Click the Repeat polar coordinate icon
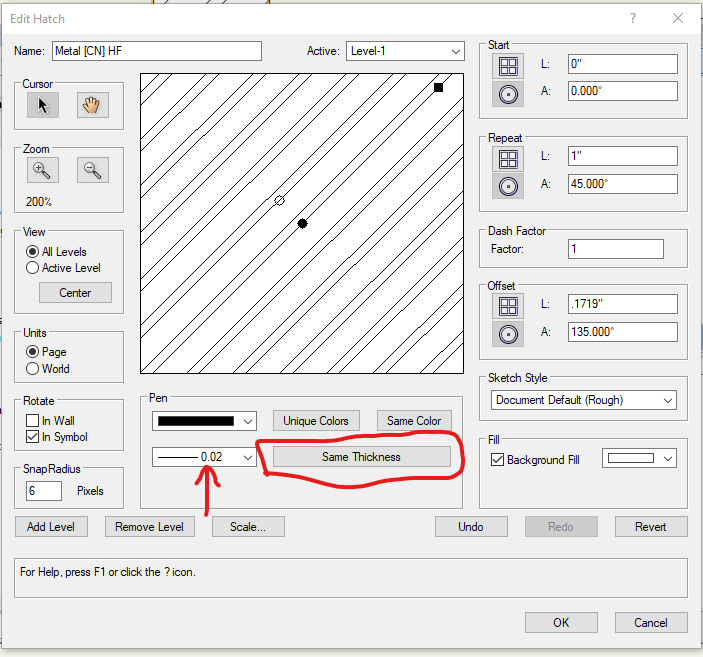Viewport: 703px width, 657px height. [x=509, y=185]
